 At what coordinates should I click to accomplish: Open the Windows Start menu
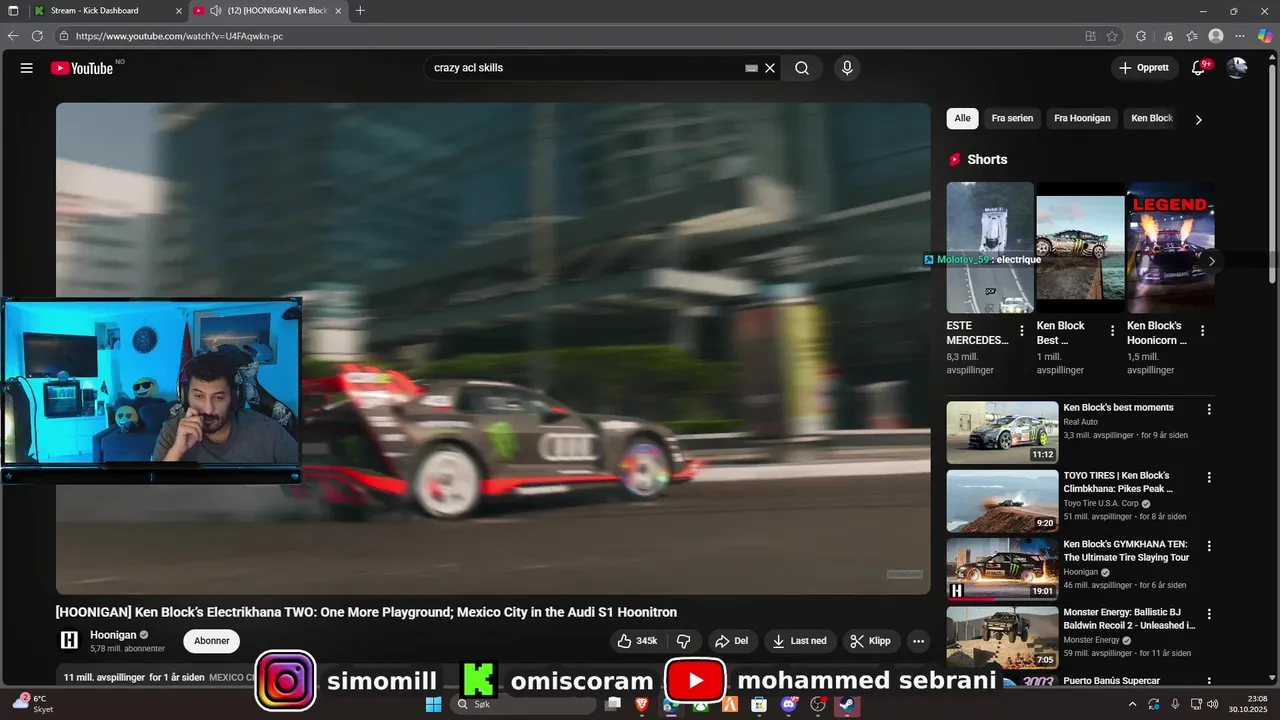pos(433,704)
